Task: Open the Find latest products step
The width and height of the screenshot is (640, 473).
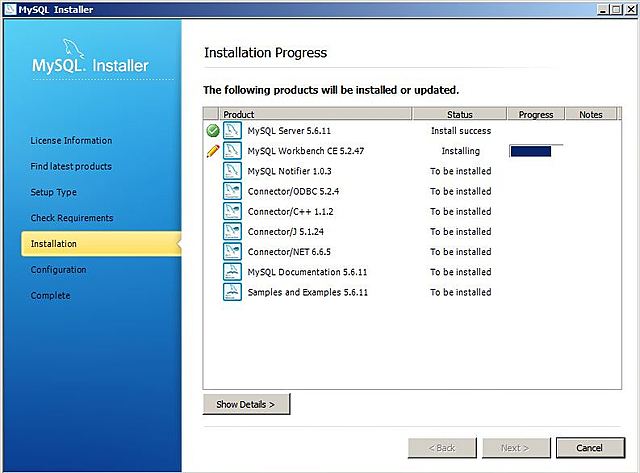Action: (x=71, y=166)
